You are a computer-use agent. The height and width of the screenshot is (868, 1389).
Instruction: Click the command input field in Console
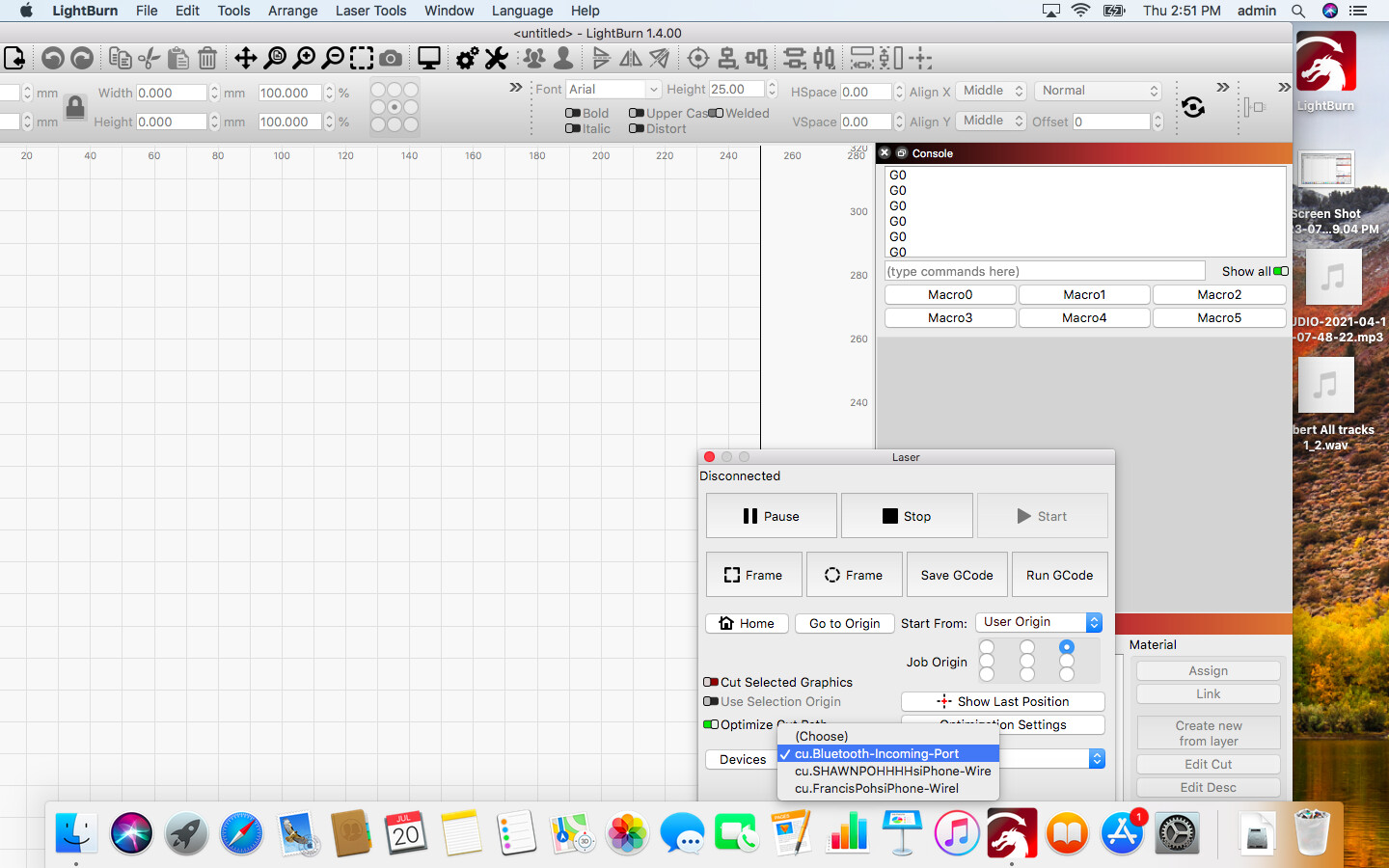point(1045,270)
